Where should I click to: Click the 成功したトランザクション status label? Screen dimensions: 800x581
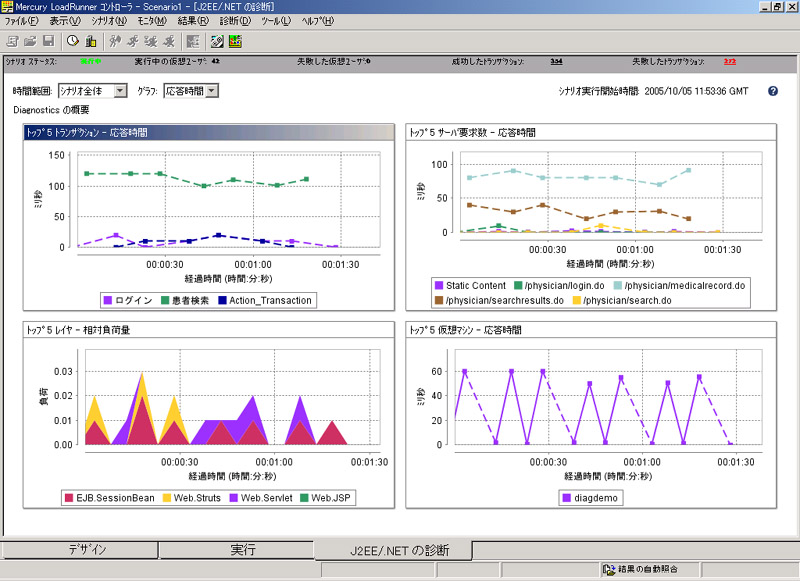click(x=488, y=61)
